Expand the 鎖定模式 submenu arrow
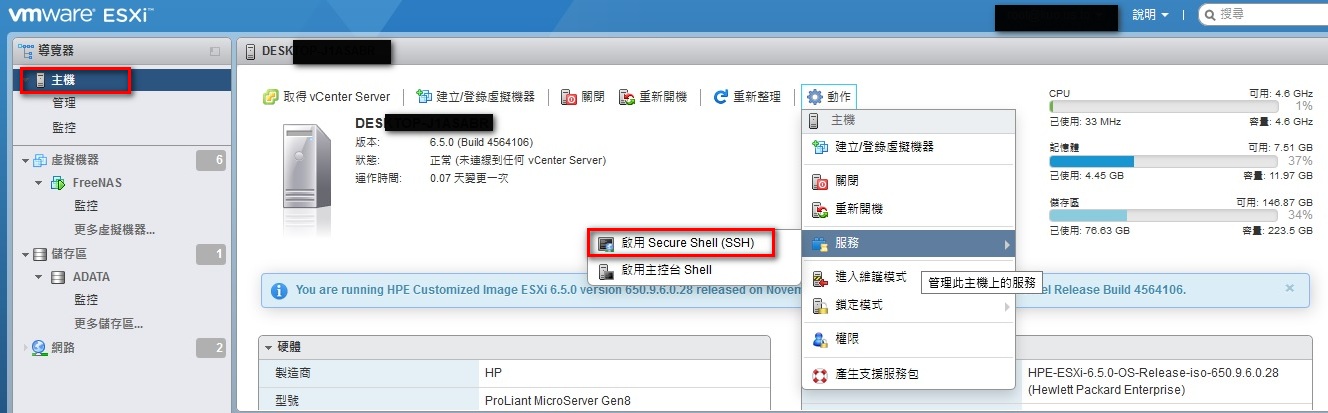Viewport: 1328px width, 413px height. point(1007,306)
